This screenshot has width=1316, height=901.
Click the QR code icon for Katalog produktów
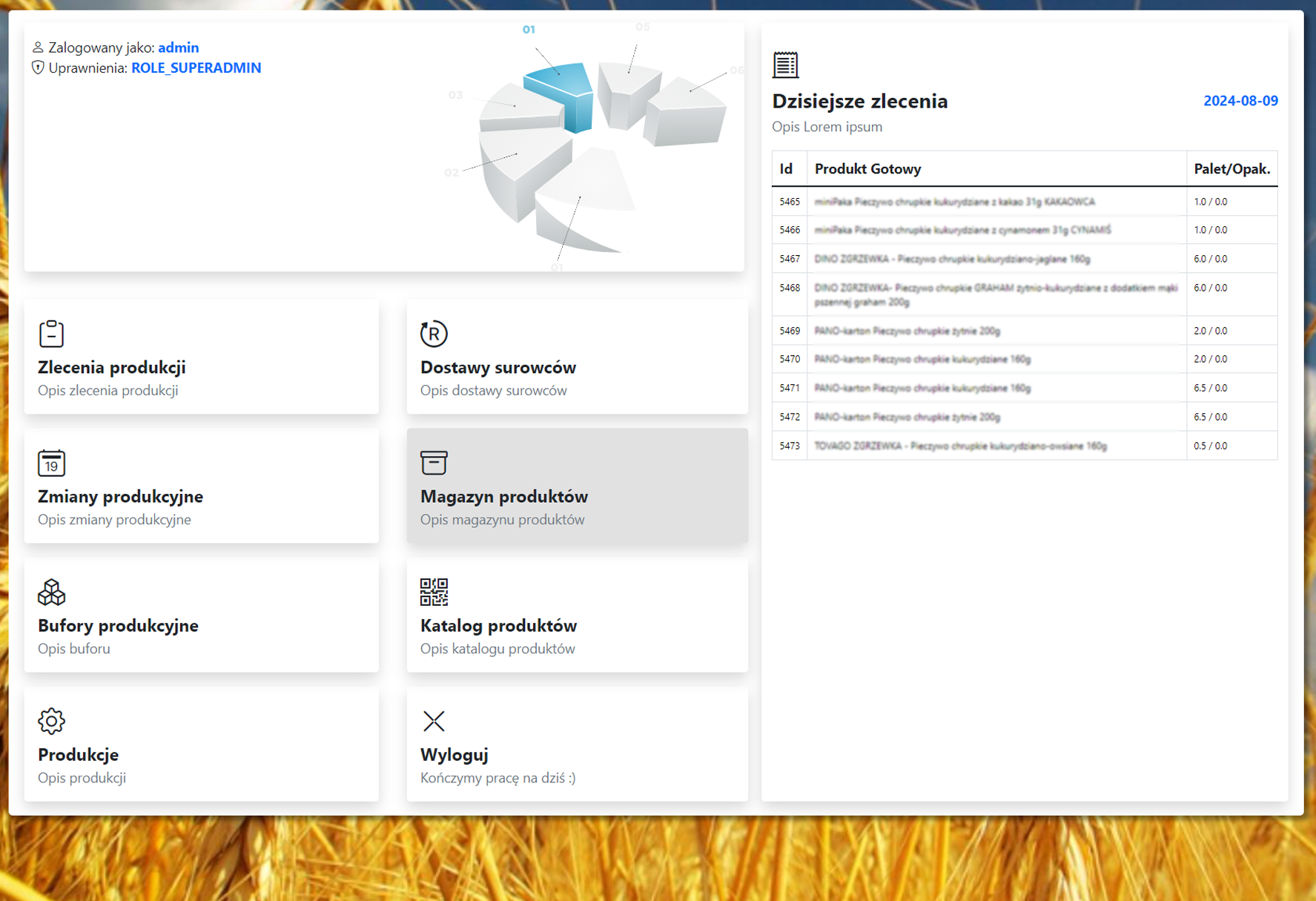pyautogui.click(x=434, y=592)
